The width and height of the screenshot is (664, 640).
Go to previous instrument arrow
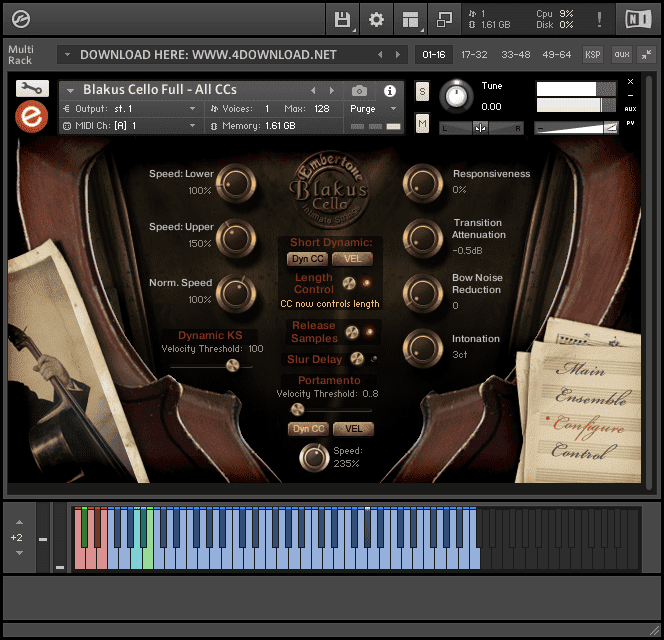pyautogui.click(x=313, y=90)
